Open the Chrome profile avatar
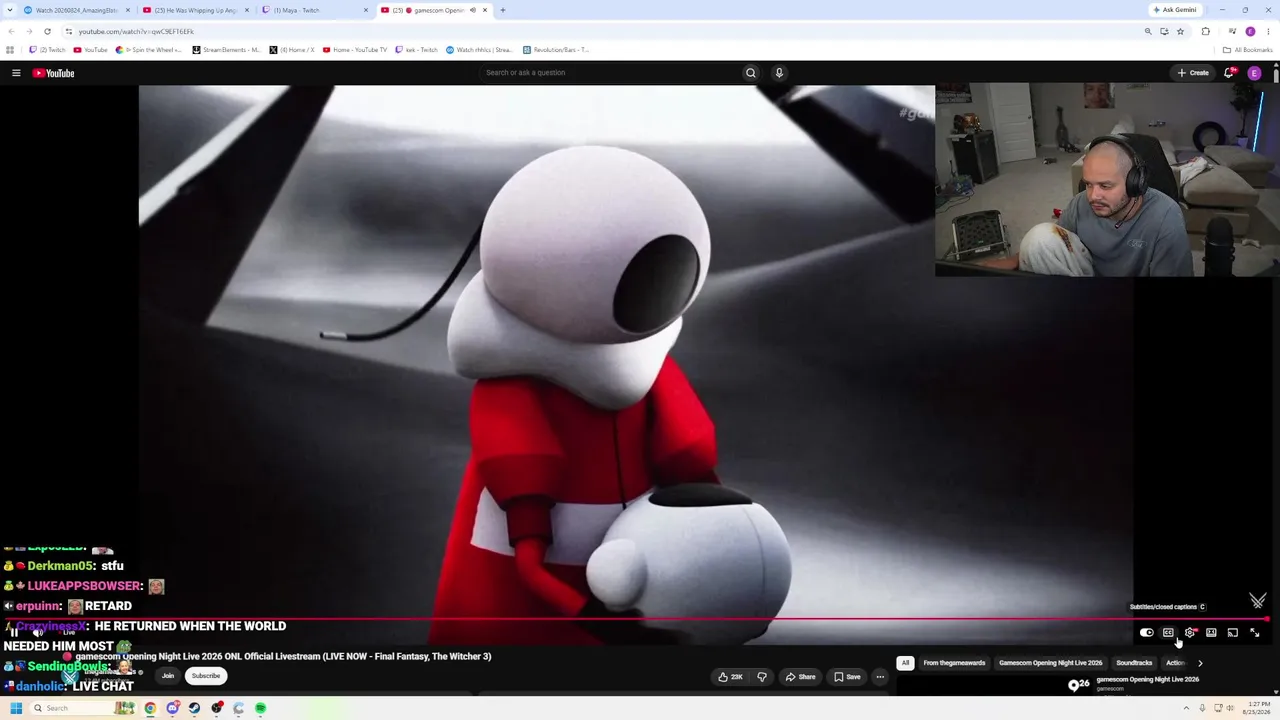Viewport: 1280px width, 720px height. [x=1250, y=31]
